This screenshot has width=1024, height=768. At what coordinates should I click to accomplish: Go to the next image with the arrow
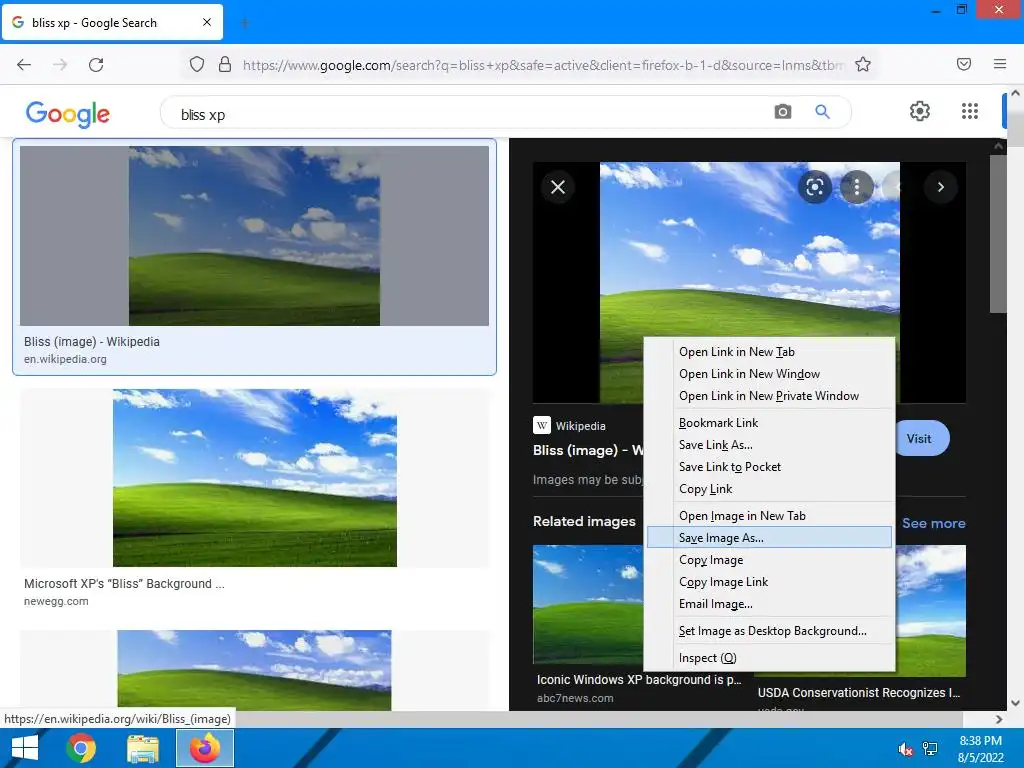click(940, 187)
